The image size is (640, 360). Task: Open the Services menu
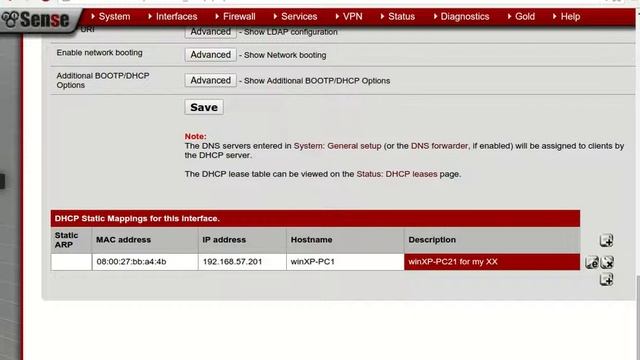click(295, 16)
